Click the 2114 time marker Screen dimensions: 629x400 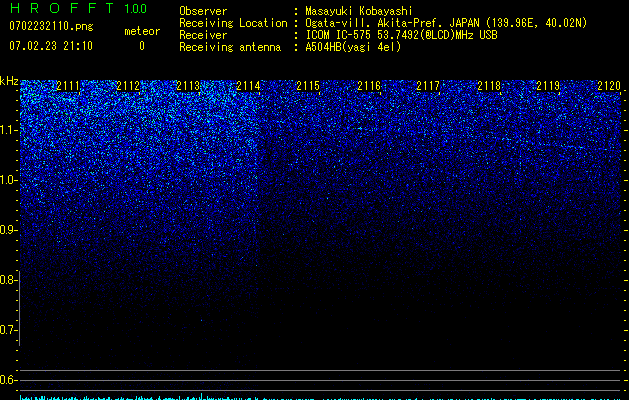248,86
